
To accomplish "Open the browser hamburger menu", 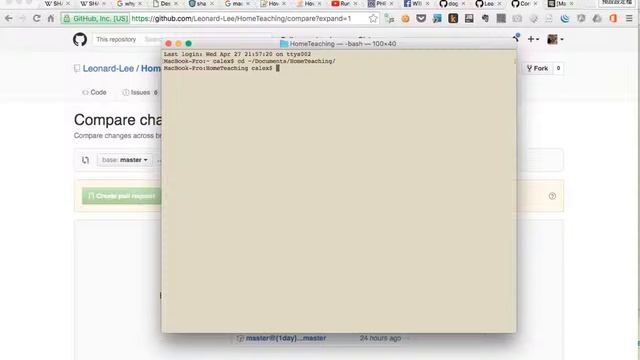I will coord(629,18).
